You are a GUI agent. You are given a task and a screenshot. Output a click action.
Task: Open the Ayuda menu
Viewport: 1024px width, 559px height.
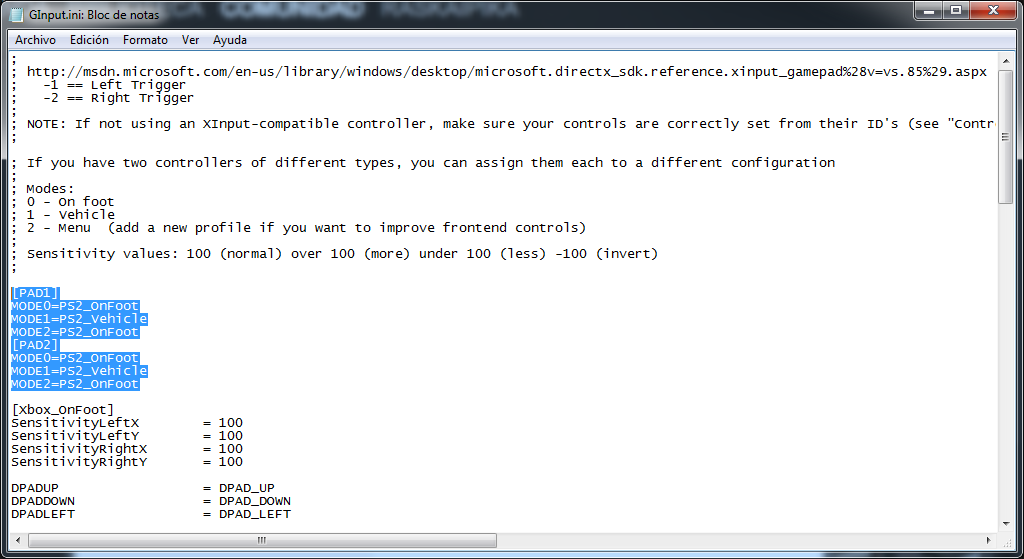(x=230, y=40)
